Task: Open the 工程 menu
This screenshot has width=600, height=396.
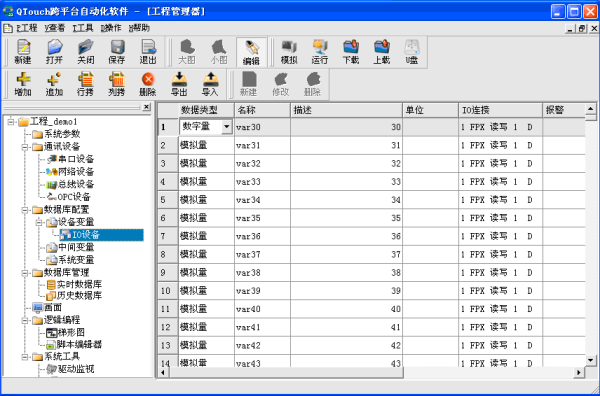Action: pyautogui.click(x=27, y=28)
